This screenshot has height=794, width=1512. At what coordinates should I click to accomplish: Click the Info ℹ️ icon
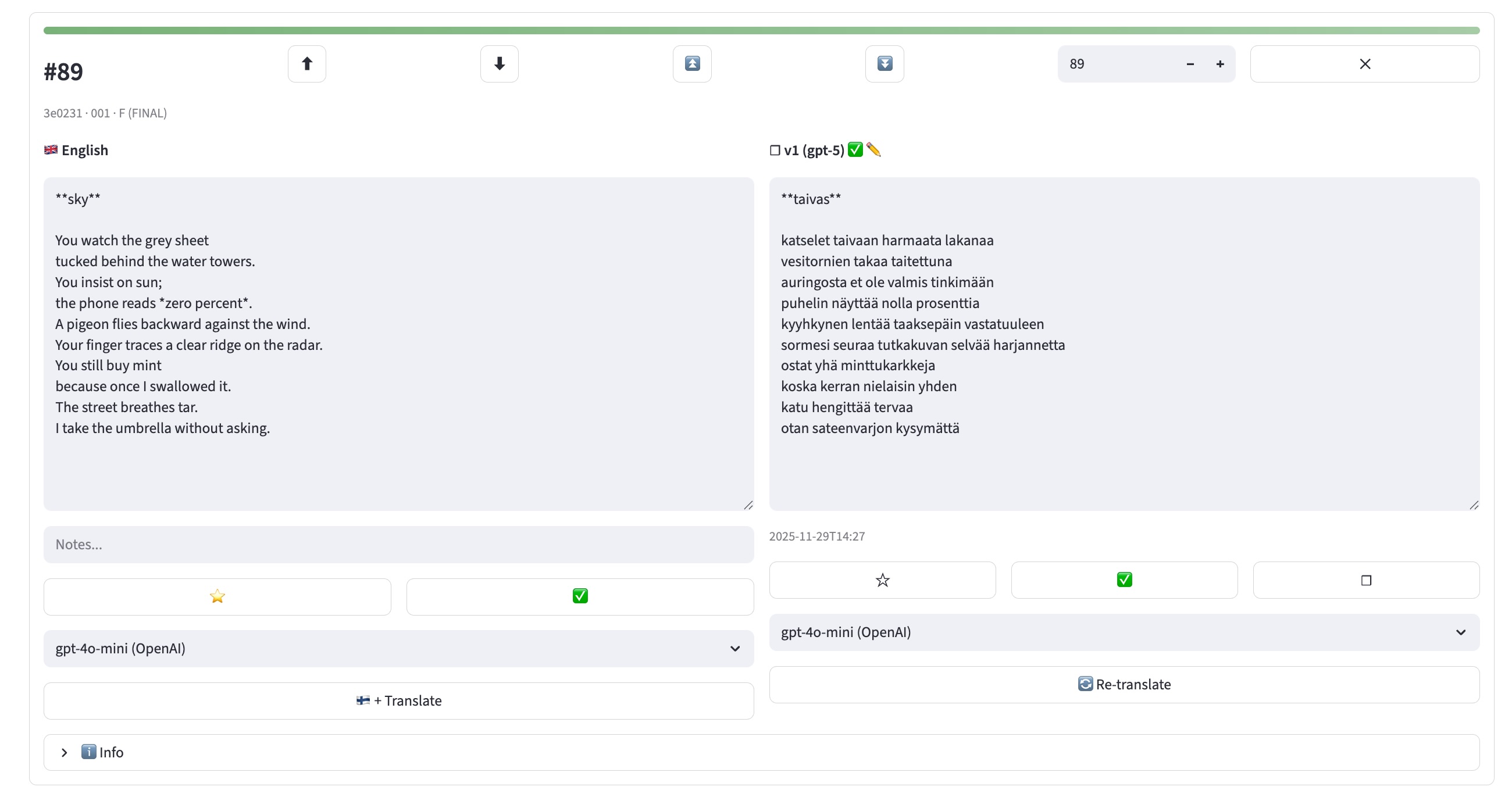tap(88, 752)
